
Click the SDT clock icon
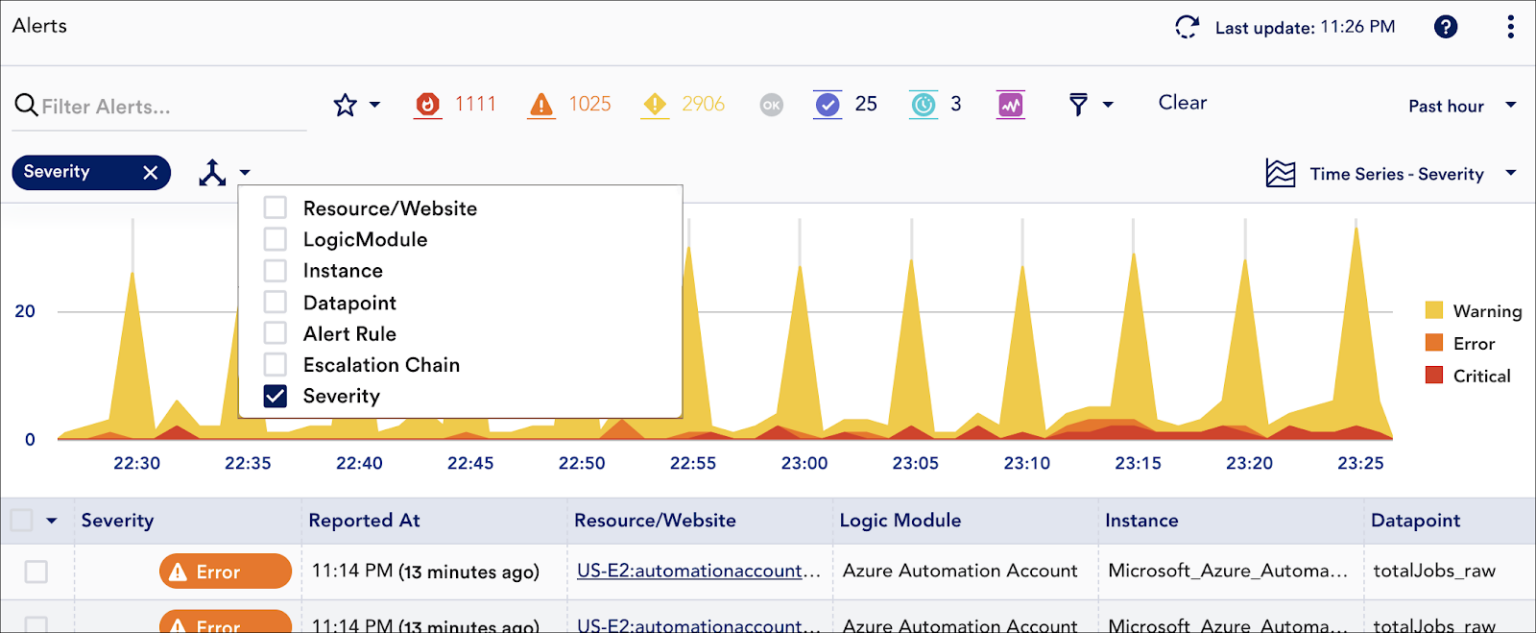pyautogui.click(x=922, y=103)
